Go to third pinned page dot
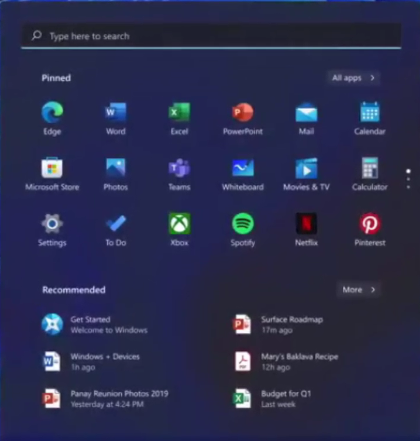 pos(408,187)
